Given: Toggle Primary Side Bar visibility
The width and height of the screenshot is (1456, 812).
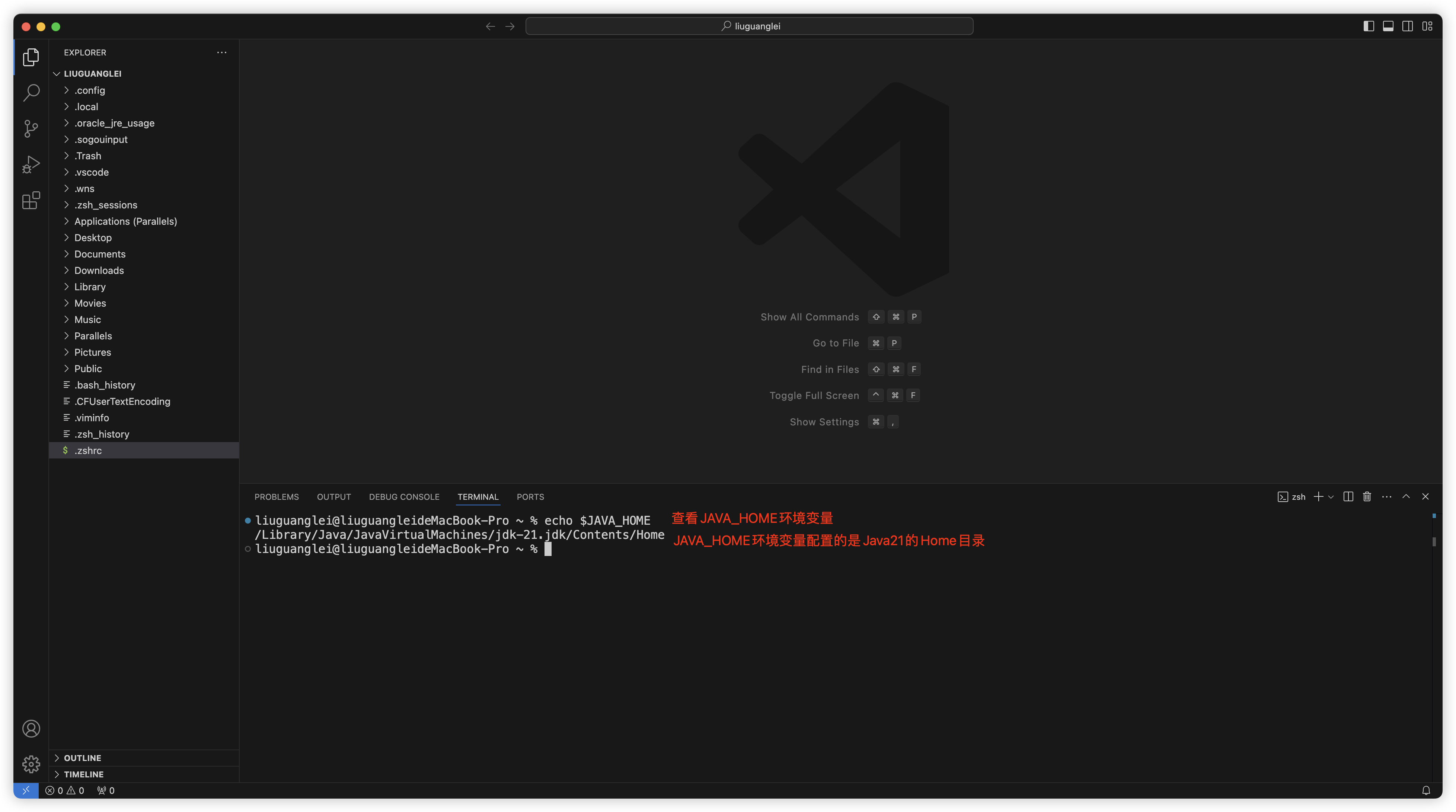Looking at the screenshot, I should tap(1369, 26).
